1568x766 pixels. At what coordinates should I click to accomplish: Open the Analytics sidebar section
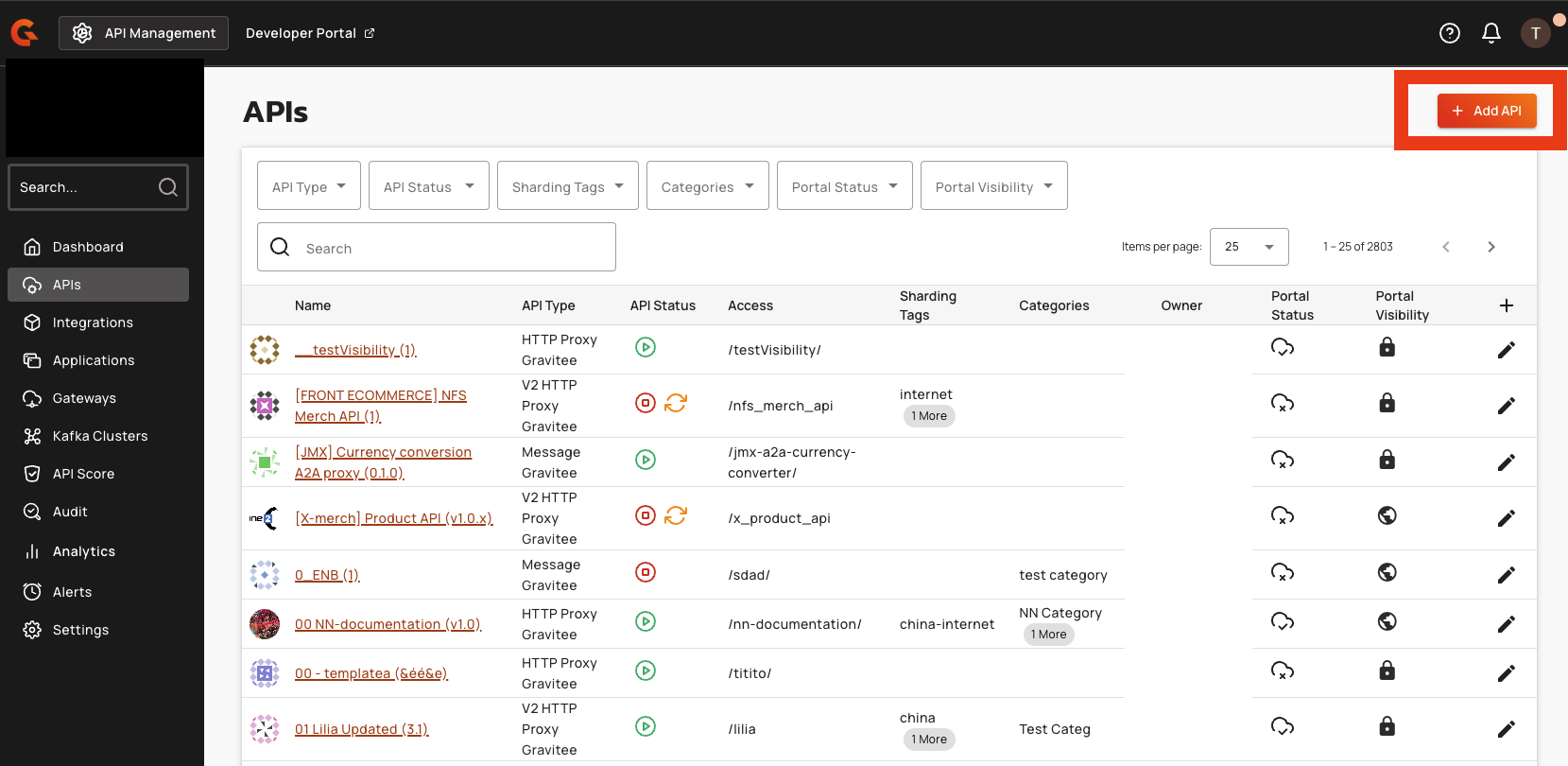tap(83, 551)
